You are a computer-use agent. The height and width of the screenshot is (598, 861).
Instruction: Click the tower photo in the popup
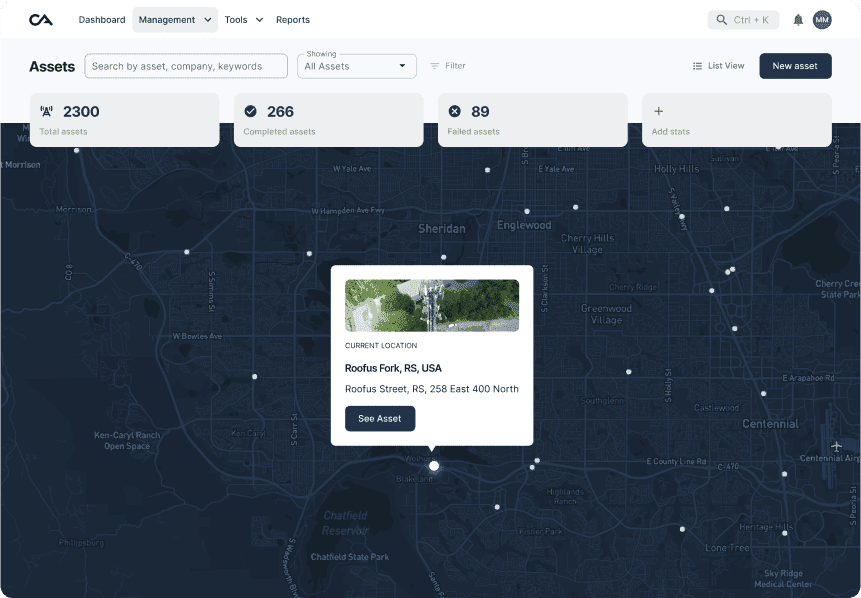432,305
